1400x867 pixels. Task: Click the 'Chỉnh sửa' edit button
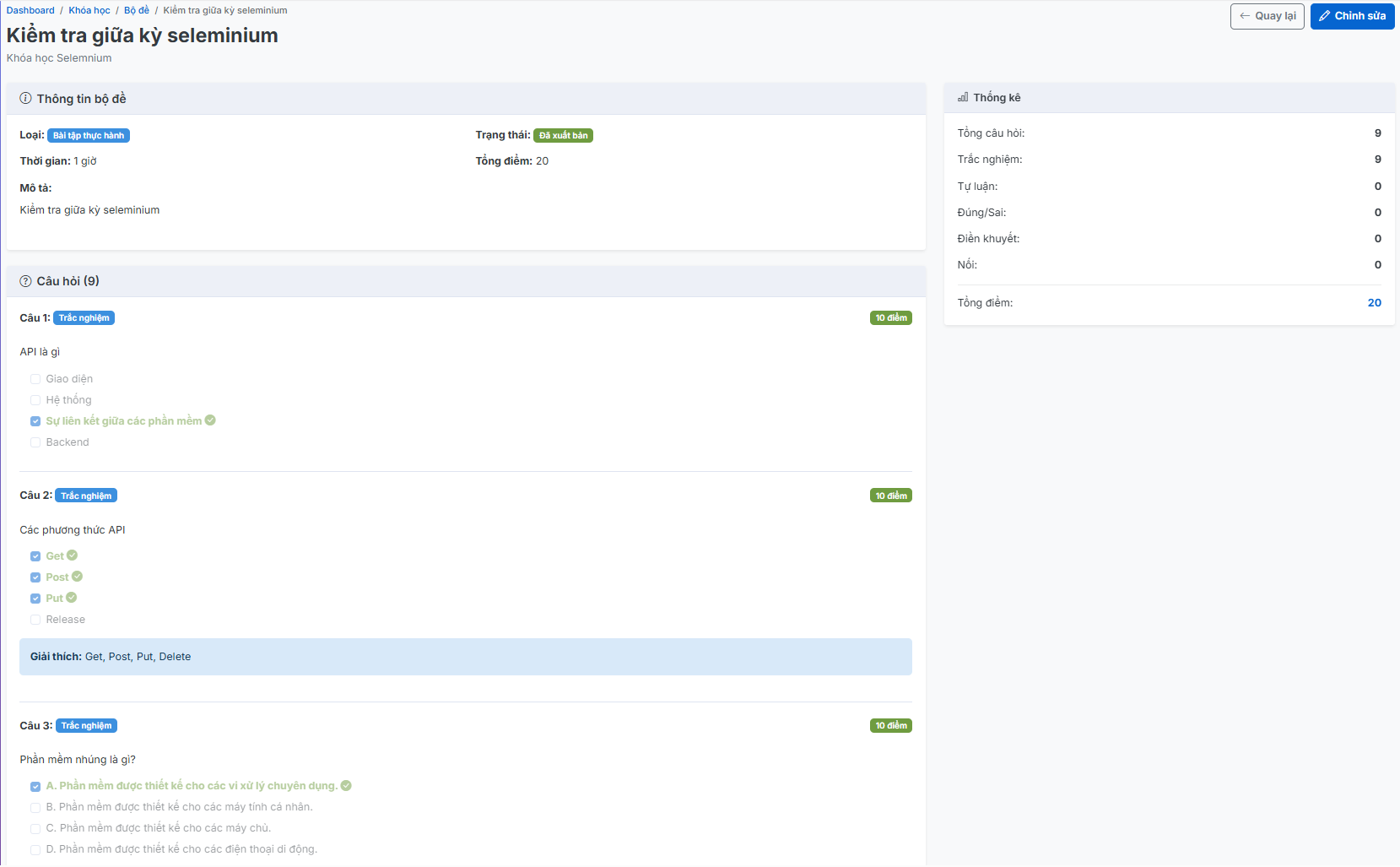click(1352, 16)
